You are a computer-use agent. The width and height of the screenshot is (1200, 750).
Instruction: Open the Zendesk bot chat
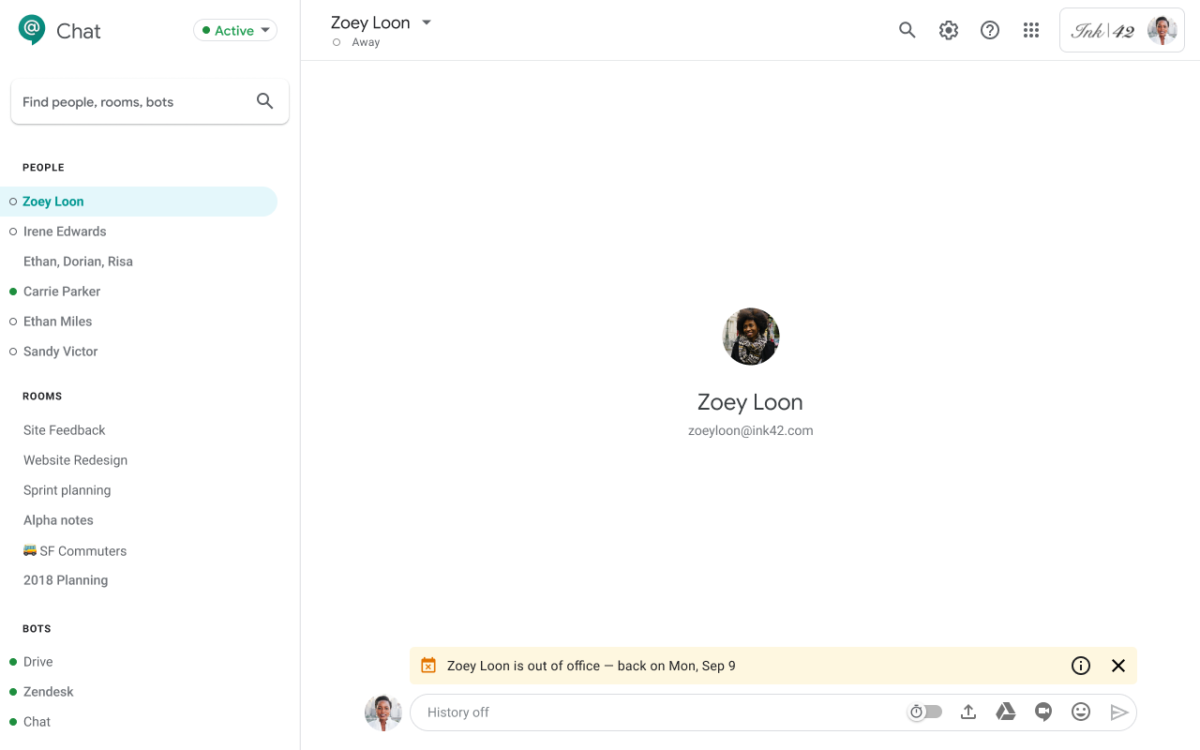(48, 691)
